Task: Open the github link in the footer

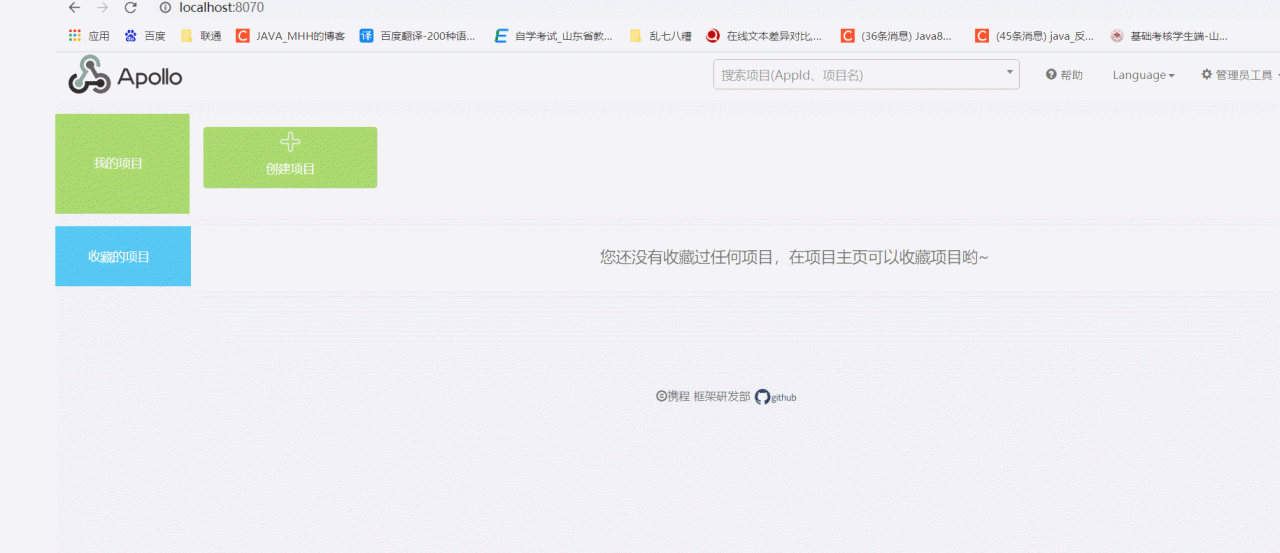Action: (776, 397)
